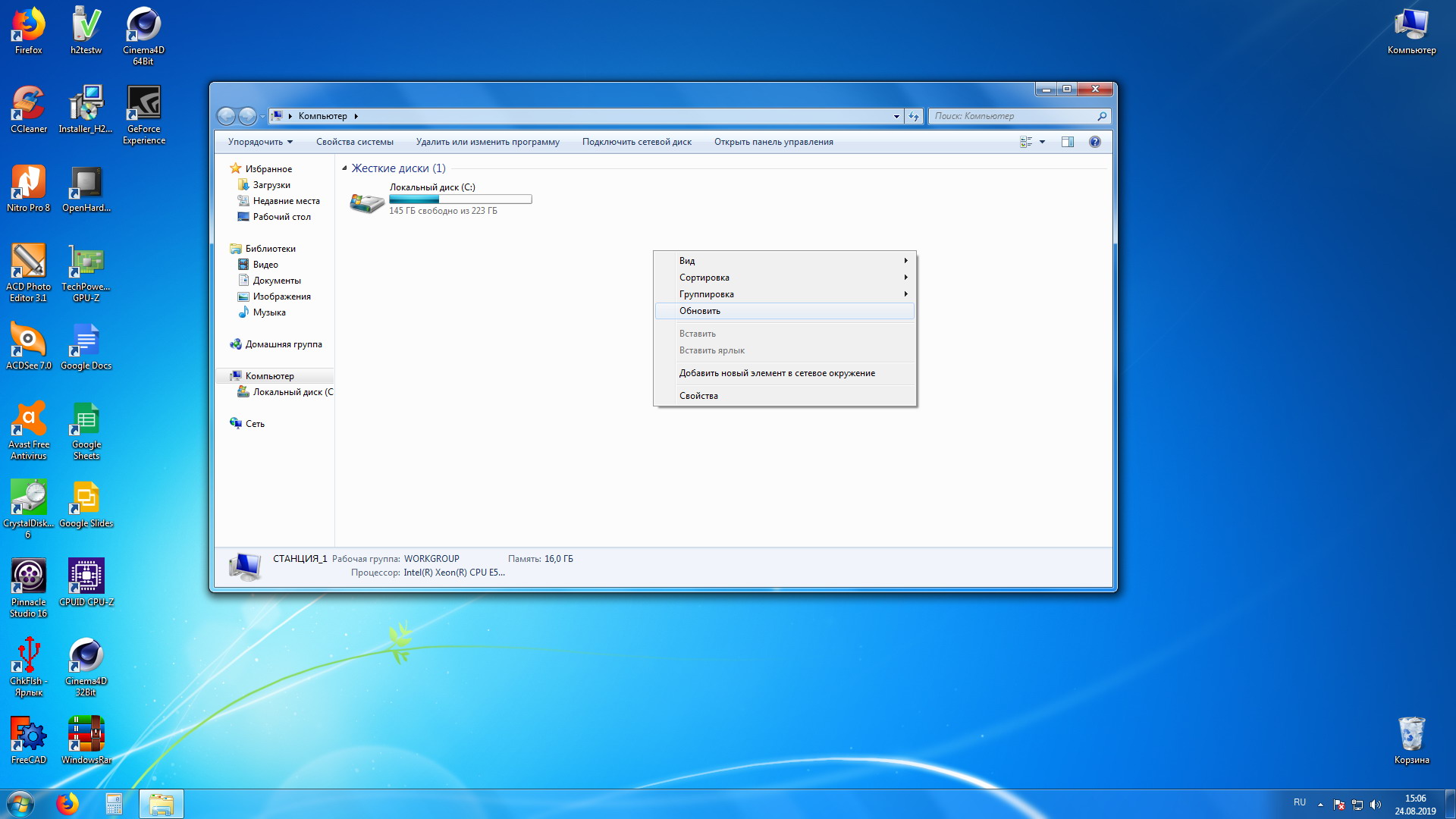Open the view options dropdown arrow

(1042, 142)
